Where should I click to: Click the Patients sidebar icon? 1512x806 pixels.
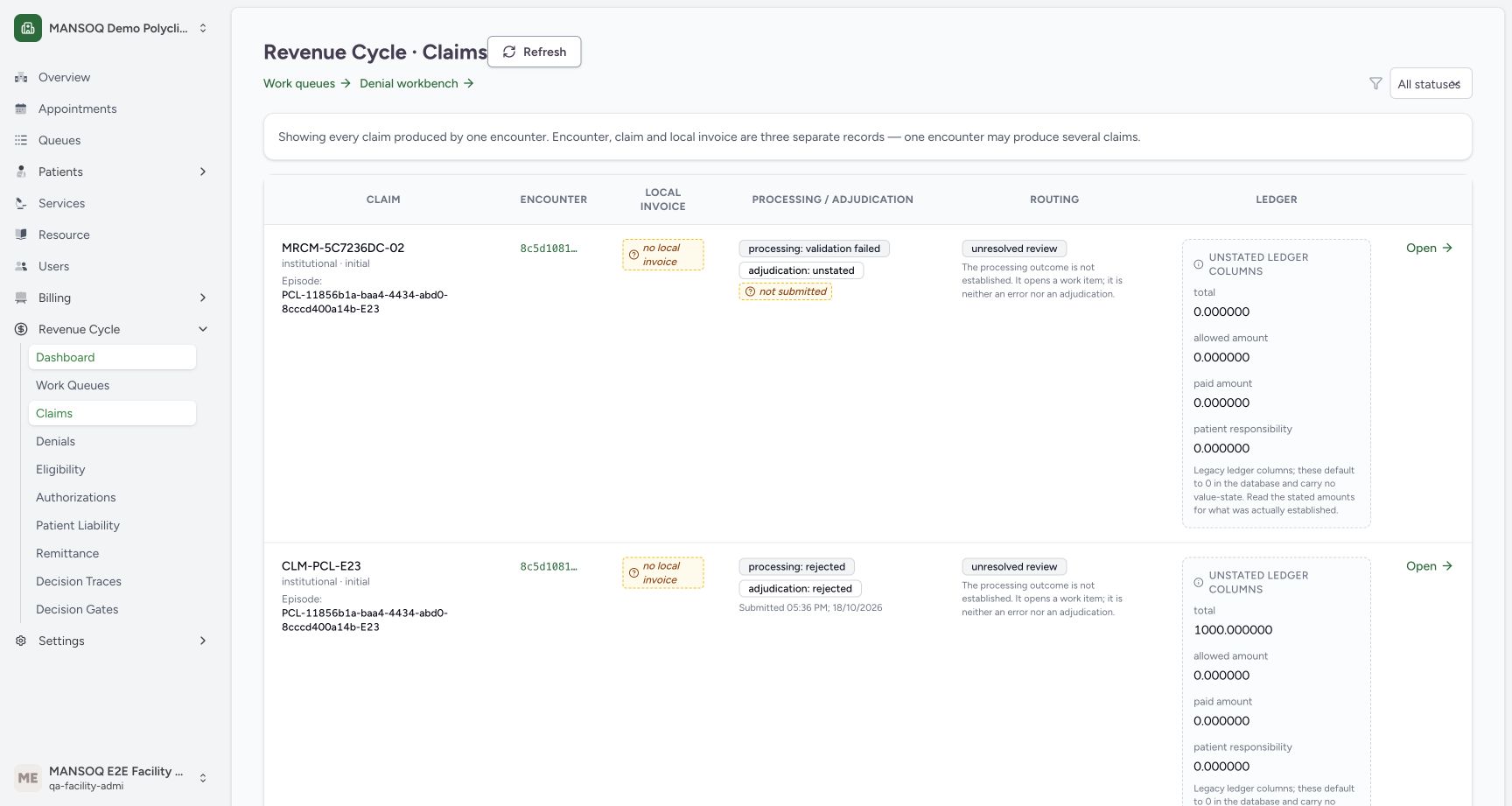pyautogui.click(x=21, y=172)
